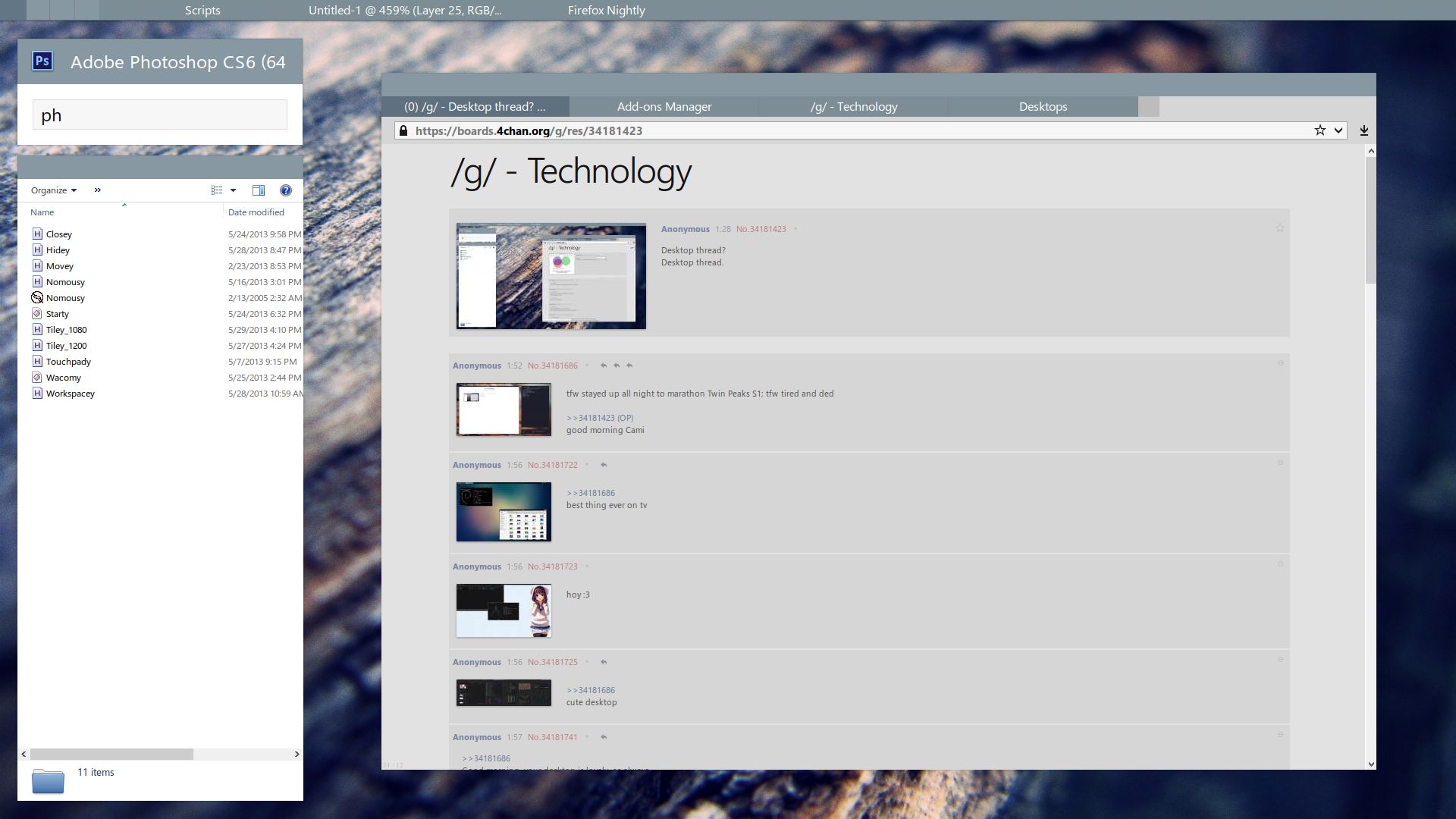Toggle the bookmark star in the address bar

pyautogui.click(x=1319, y=130)
